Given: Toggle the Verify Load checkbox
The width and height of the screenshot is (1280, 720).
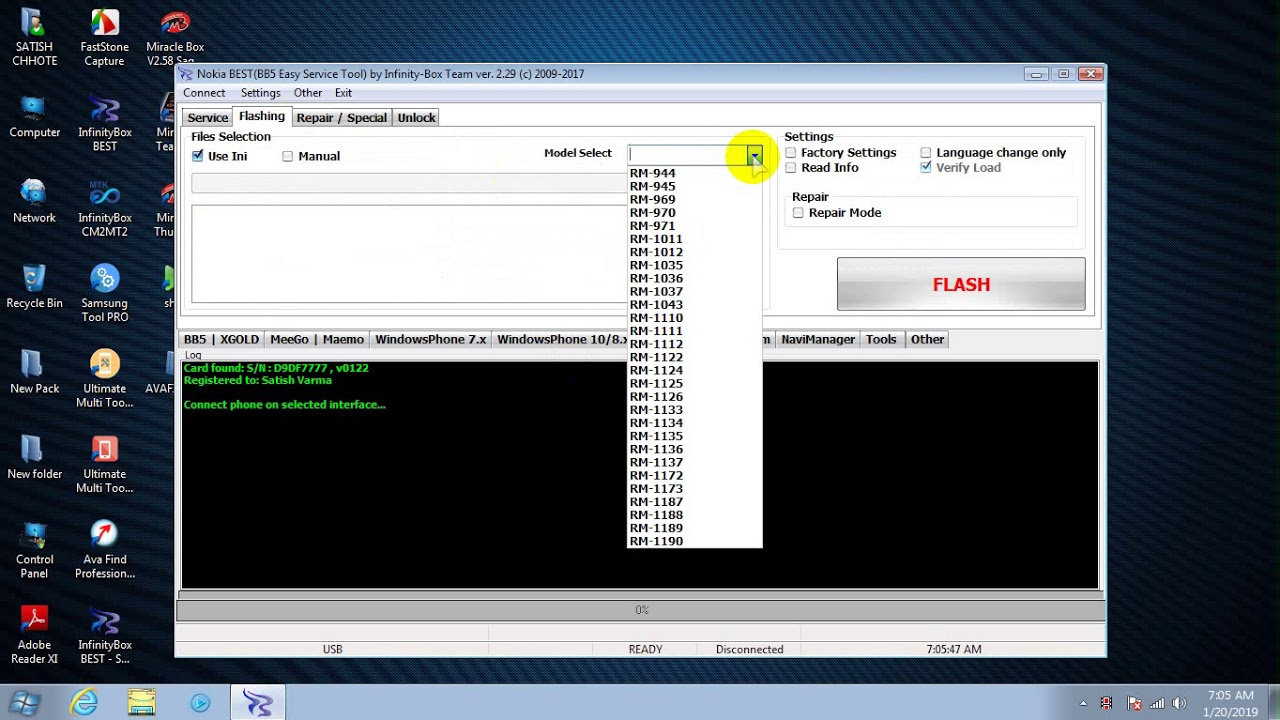Looking at the screenshot, I should [926, 168].
